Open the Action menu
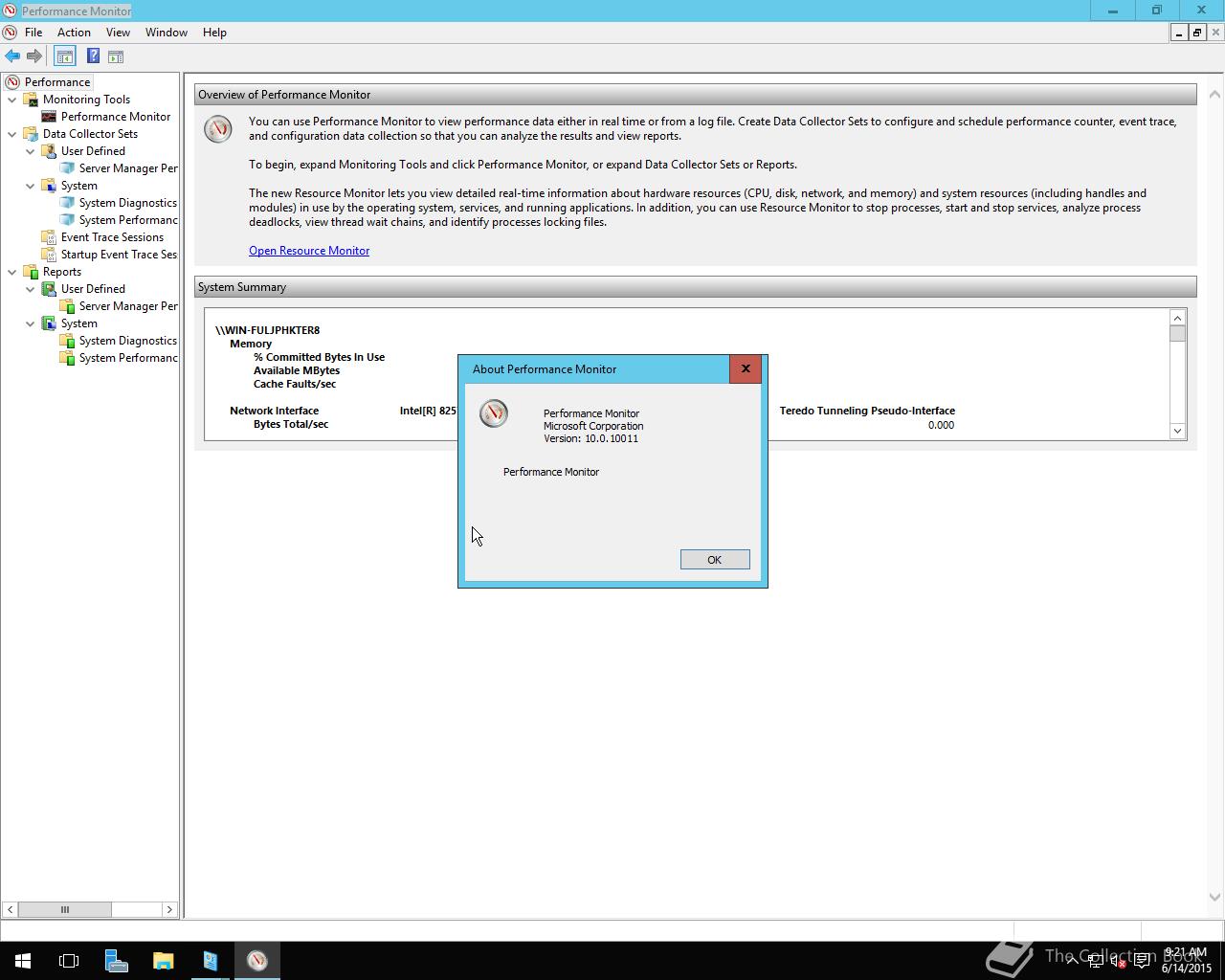1225x980 pixels. 74,33
